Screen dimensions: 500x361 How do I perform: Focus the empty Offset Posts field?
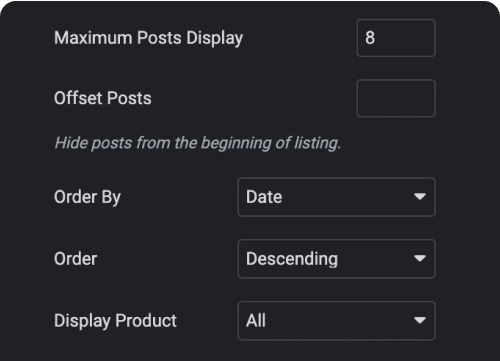(396, 98)
